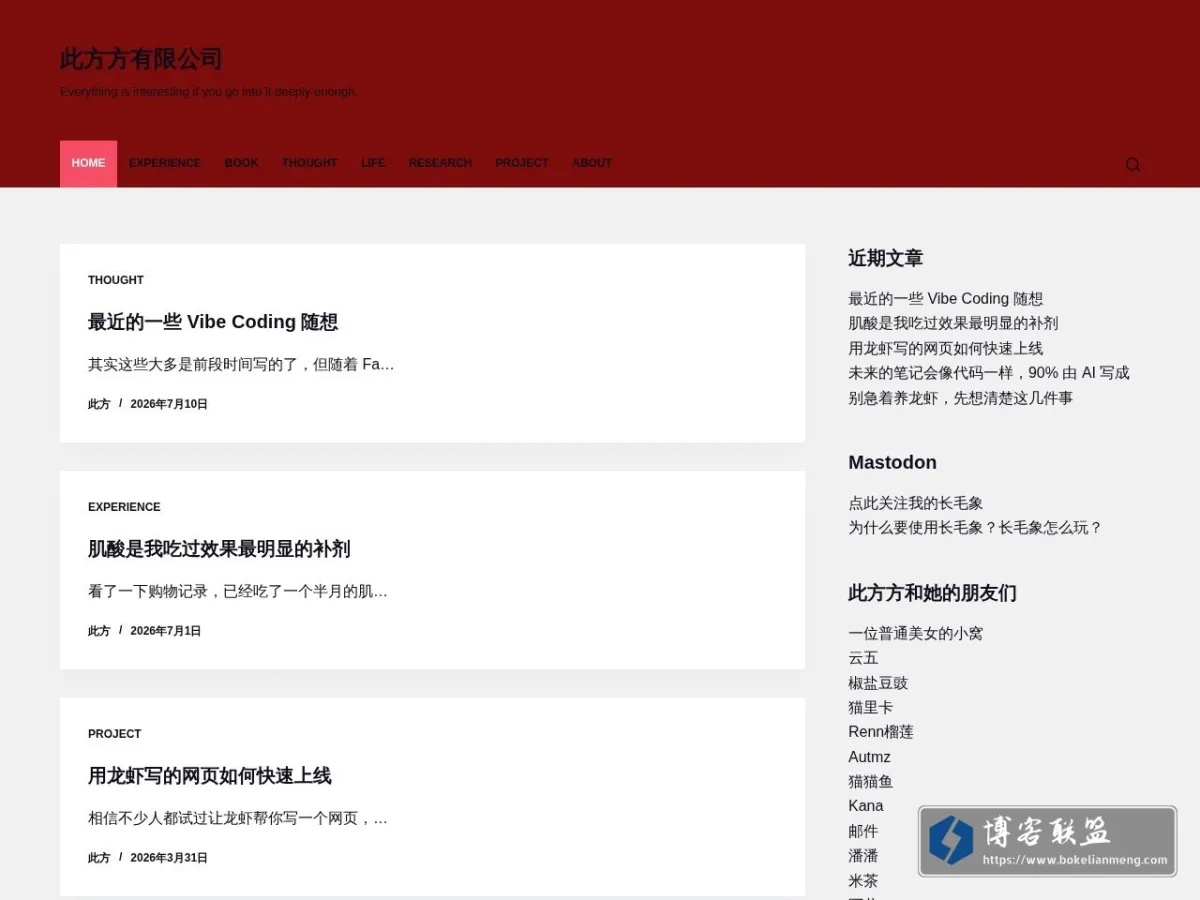Click the THOUGHT category label on first post
1200x900 pixels.
(x=116, y=280)
